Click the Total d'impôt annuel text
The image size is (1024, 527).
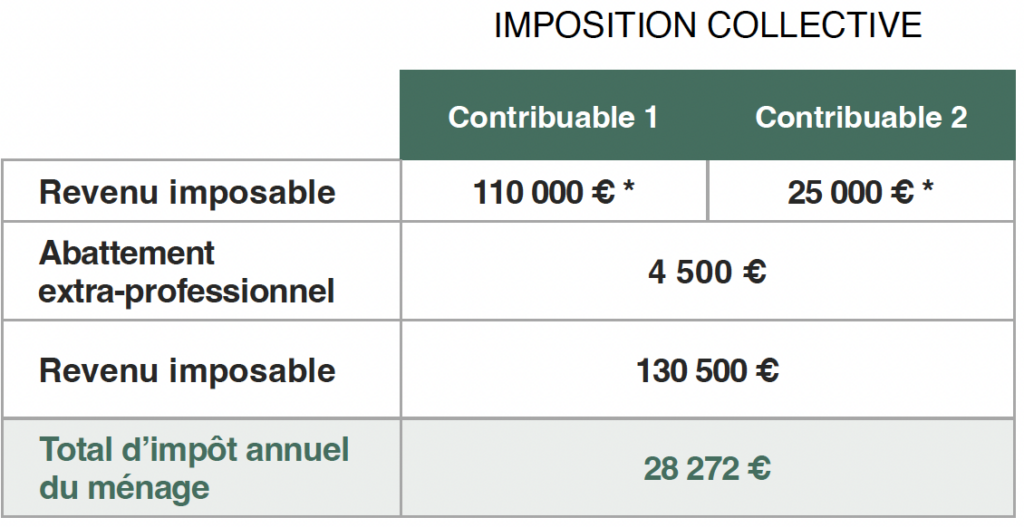click(x=194, y=450)
